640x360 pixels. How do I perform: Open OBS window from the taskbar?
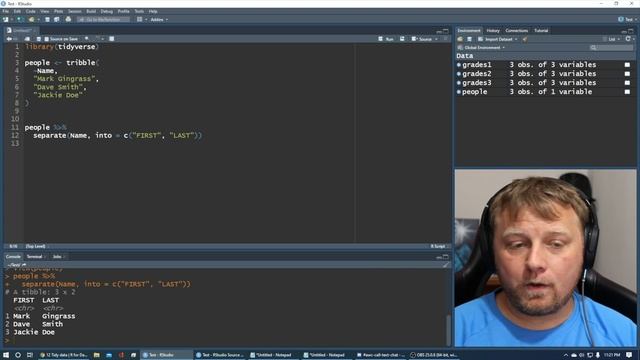(434, 355)
